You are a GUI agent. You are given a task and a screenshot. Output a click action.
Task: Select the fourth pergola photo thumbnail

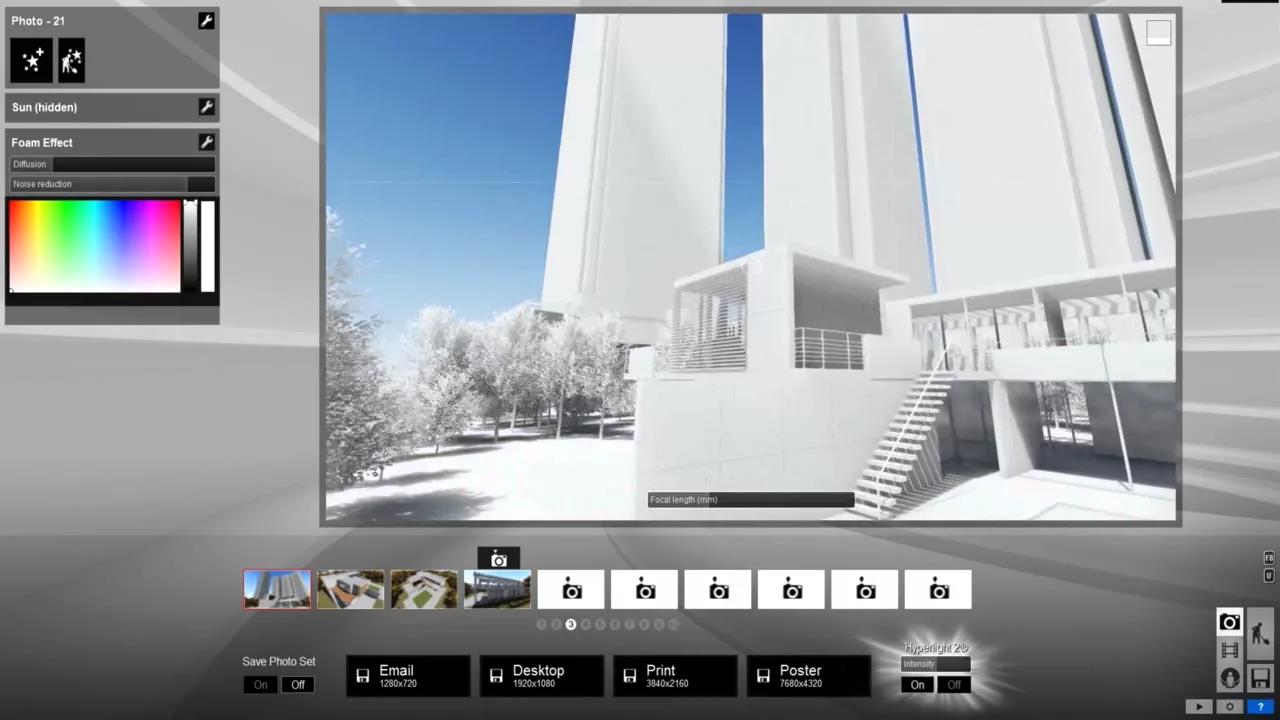point(497,589)
